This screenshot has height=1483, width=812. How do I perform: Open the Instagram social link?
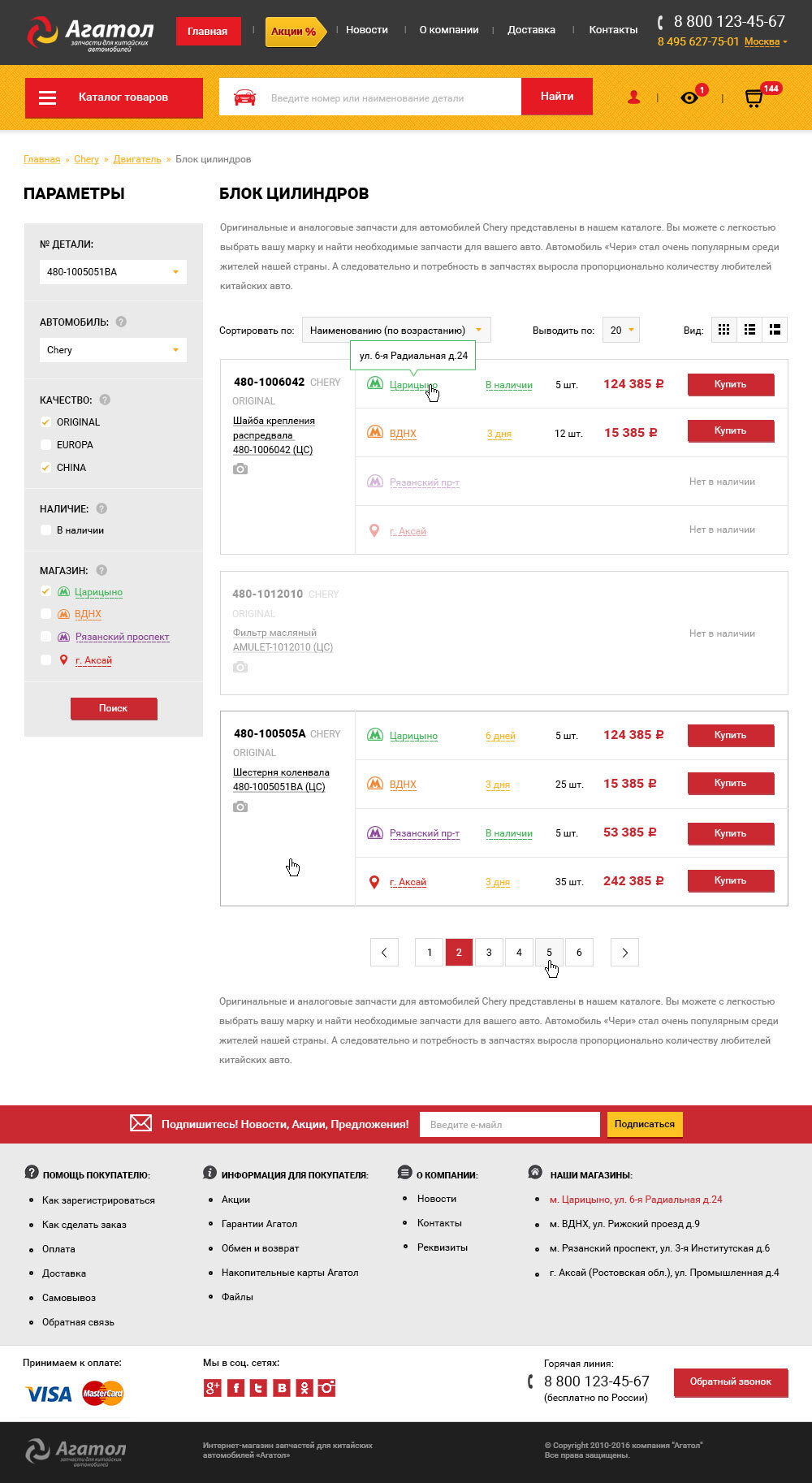point(326,1388)
